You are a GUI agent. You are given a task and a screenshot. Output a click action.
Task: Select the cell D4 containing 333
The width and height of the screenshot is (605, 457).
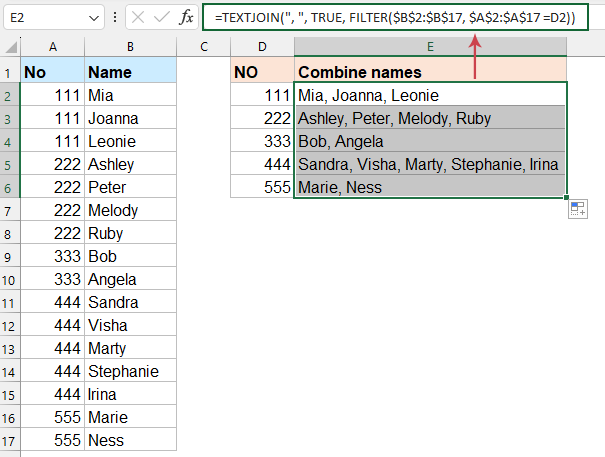tap(262, 141)
